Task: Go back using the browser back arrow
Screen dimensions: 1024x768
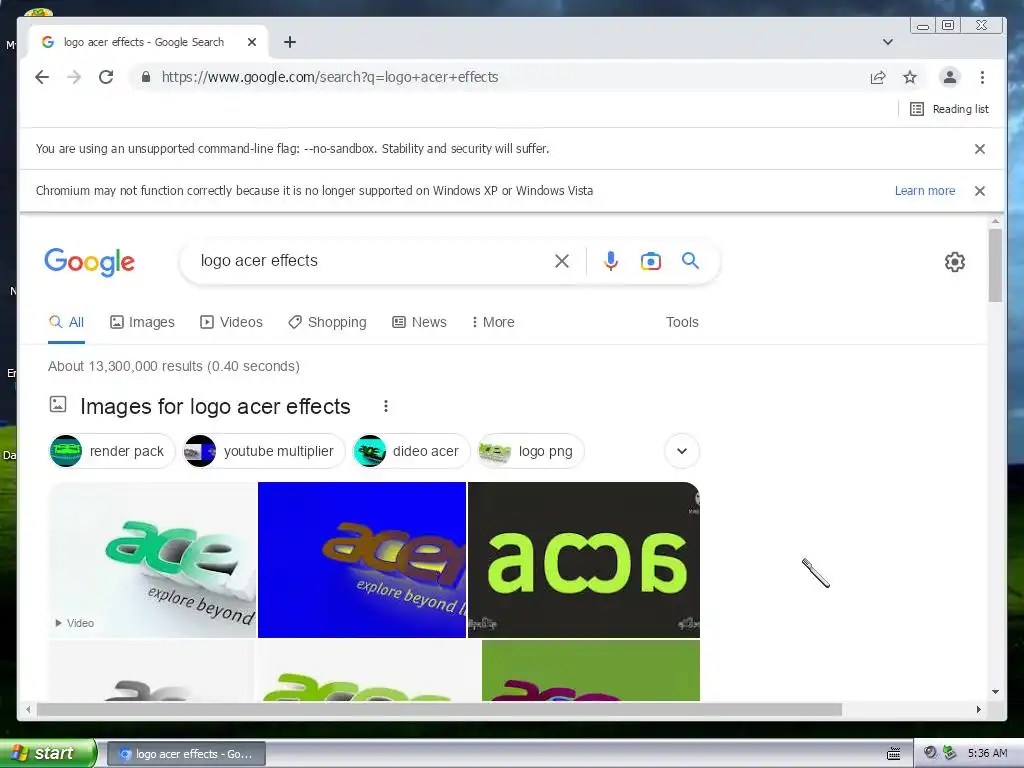Action: pos(42,77)
